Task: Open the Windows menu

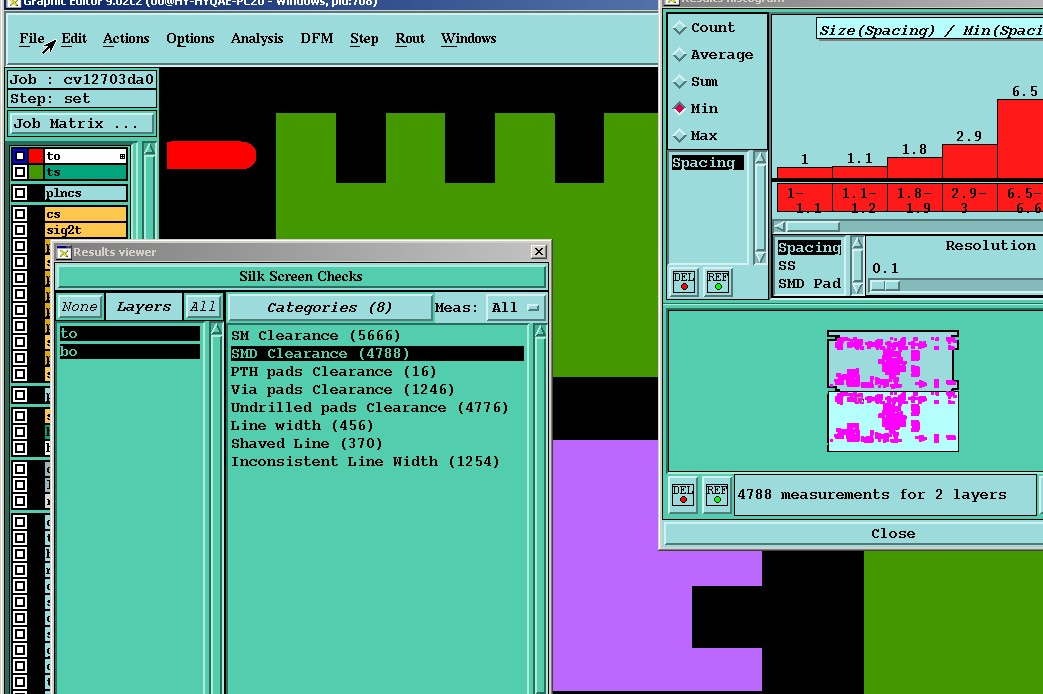Action: [x=468, y=39]
